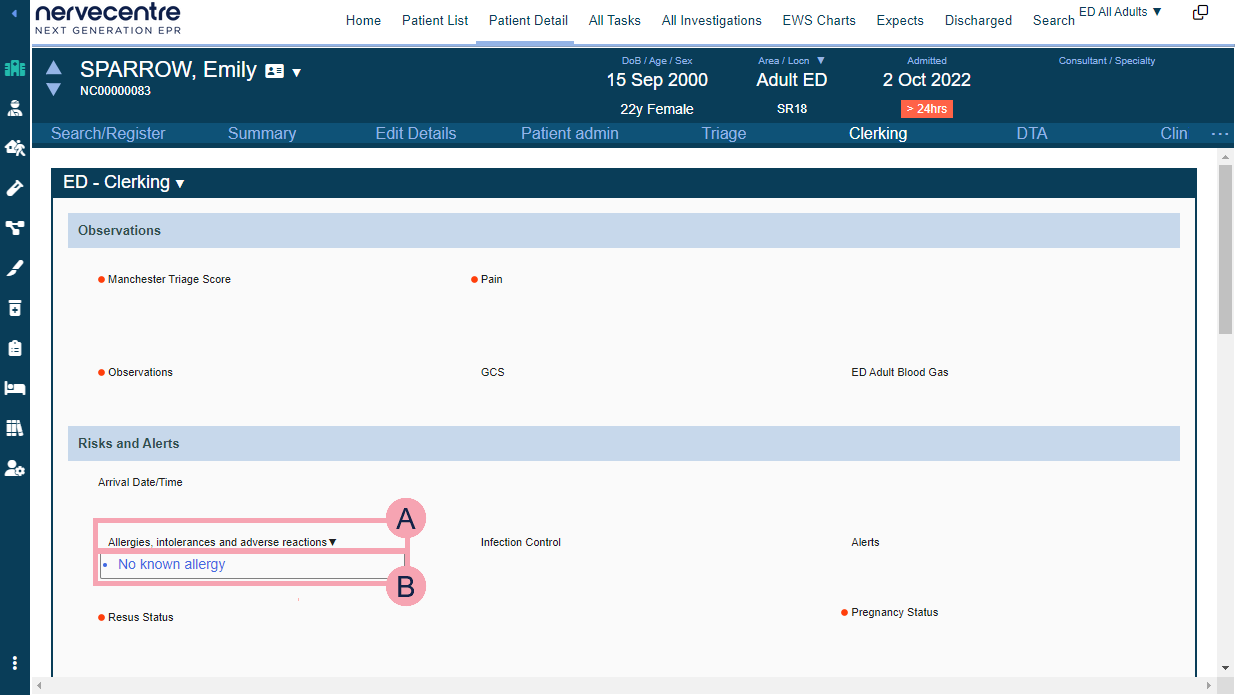Viewport: 1235px width, 695px height.
Task: Click the Manchester Triage Score field
Action: tap(169, 280)
